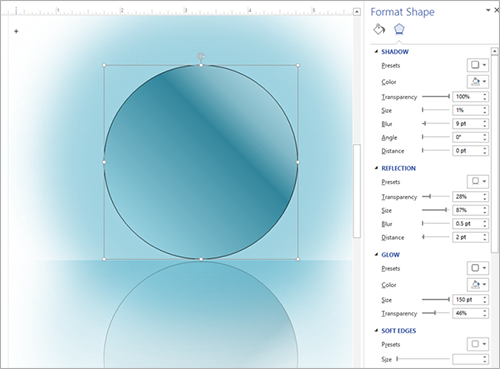Open the Shadow Color picker
The image size is (500, 369).
[478, 81]
